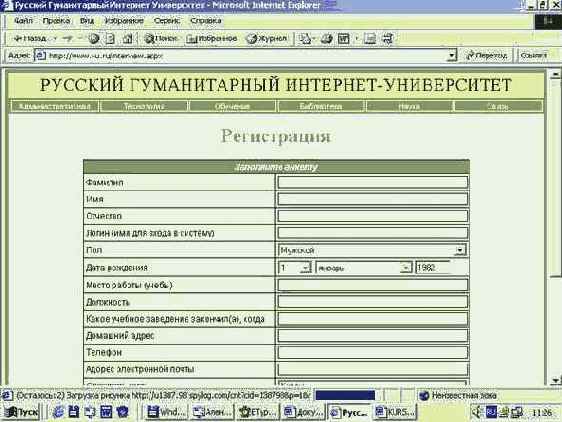Click the Ссылки links bar label
The image size is (562, 422).
[534, 56]
